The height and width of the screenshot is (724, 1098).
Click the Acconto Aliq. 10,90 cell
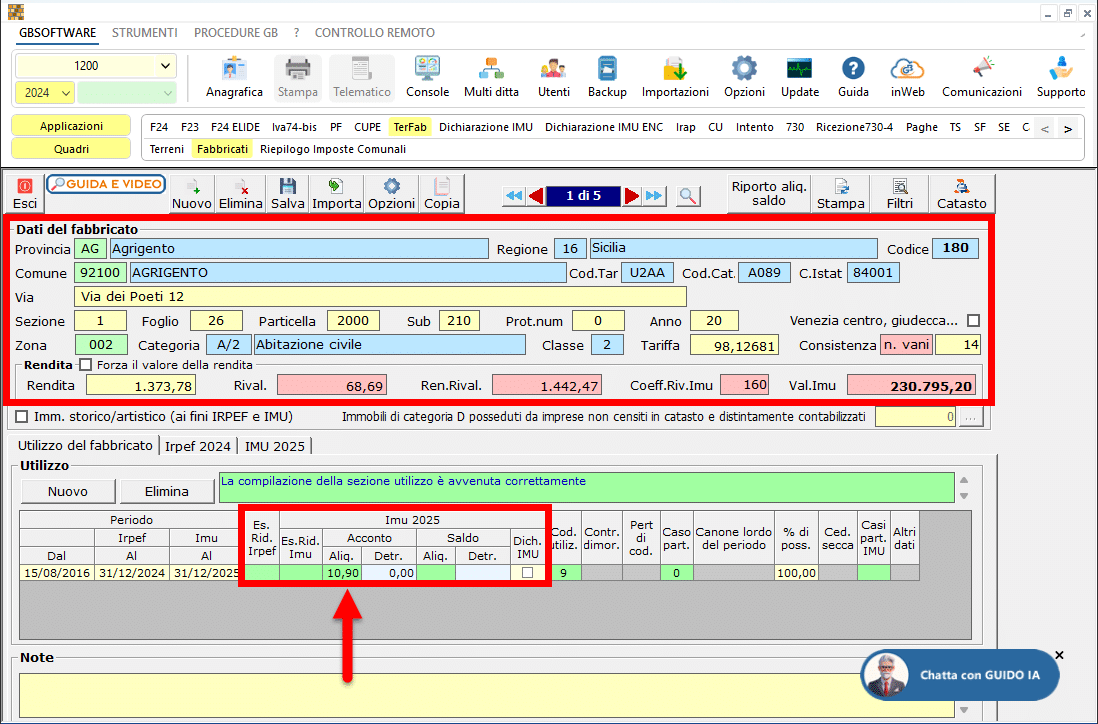[342, 573]
